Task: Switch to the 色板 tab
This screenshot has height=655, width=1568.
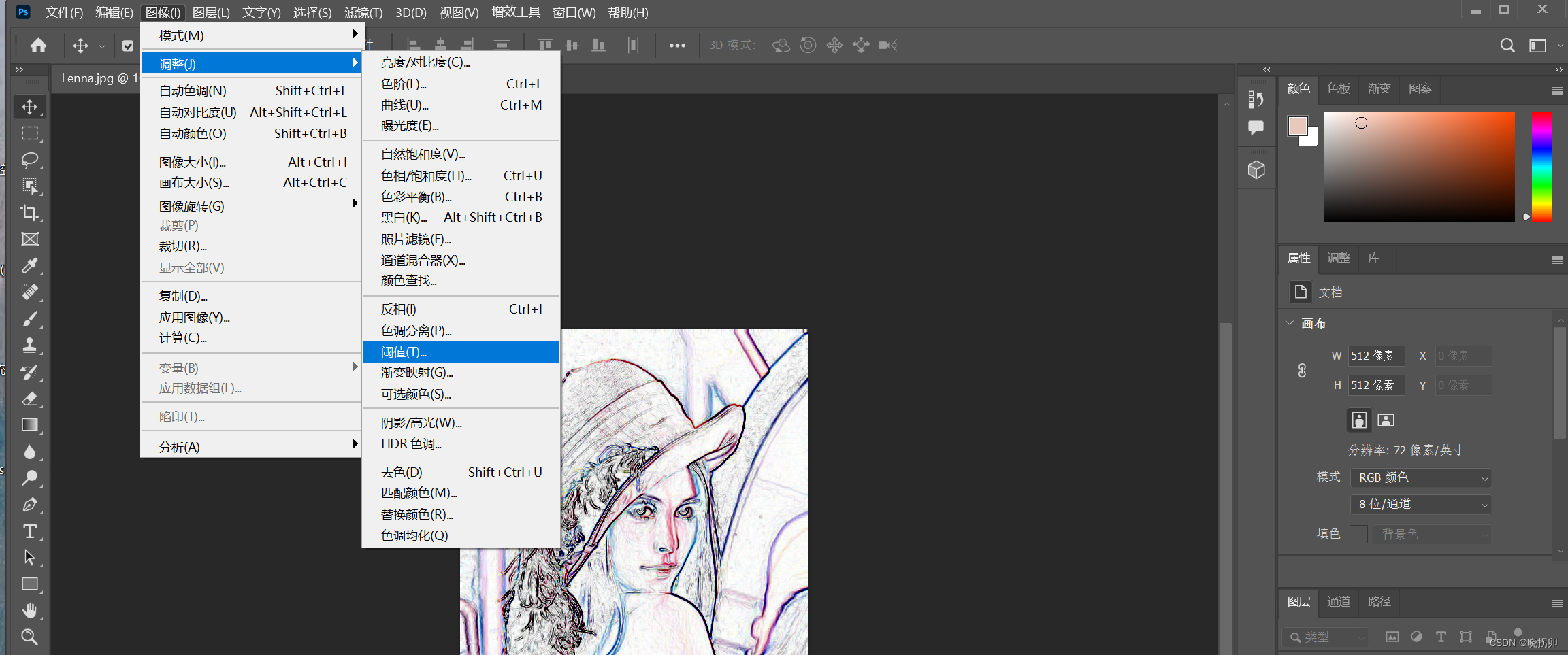Action: (x=1339, y=88)
